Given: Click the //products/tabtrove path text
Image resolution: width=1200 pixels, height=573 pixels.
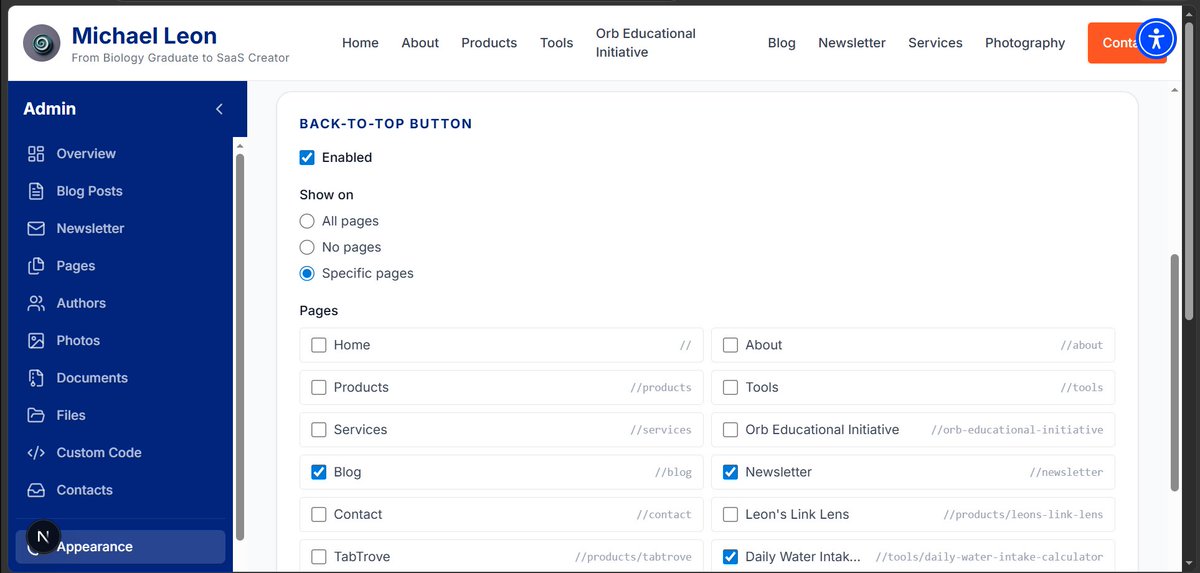Looking at the screenshot, I should pos(633,557).
